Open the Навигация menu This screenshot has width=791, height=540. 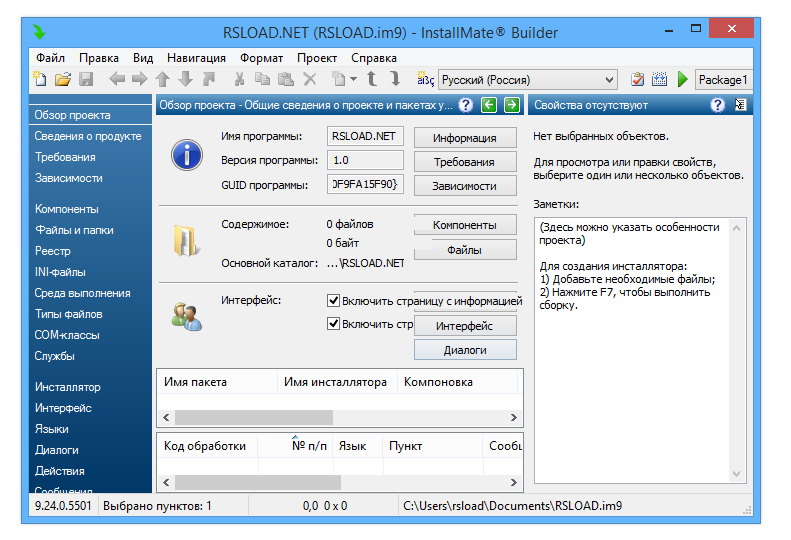[x=196, y=58]
